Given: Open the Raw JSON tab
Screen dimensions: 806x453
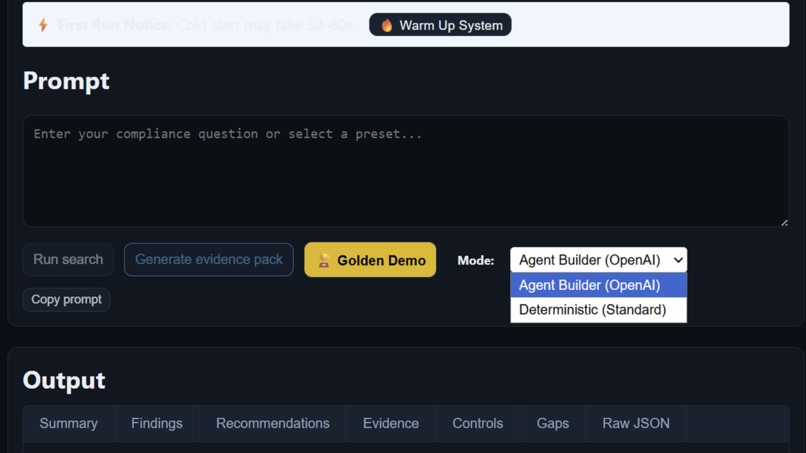Looking at the screenshot, I should pos(636,423).
